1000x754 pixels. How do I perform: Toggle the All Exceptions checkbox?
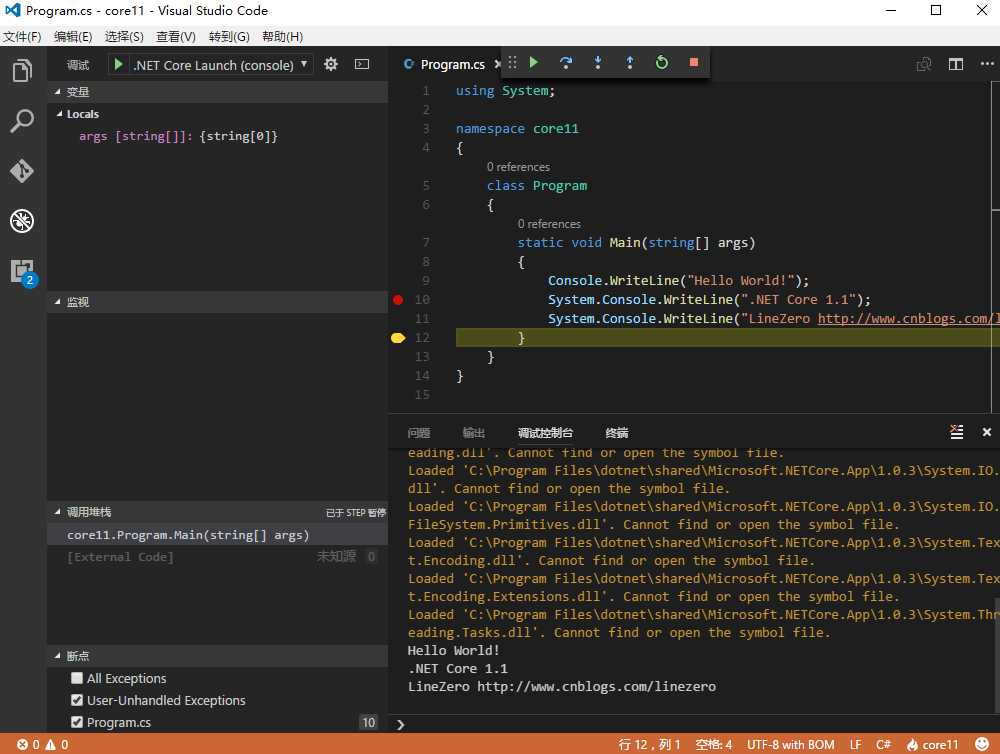[x=77, y=678]
